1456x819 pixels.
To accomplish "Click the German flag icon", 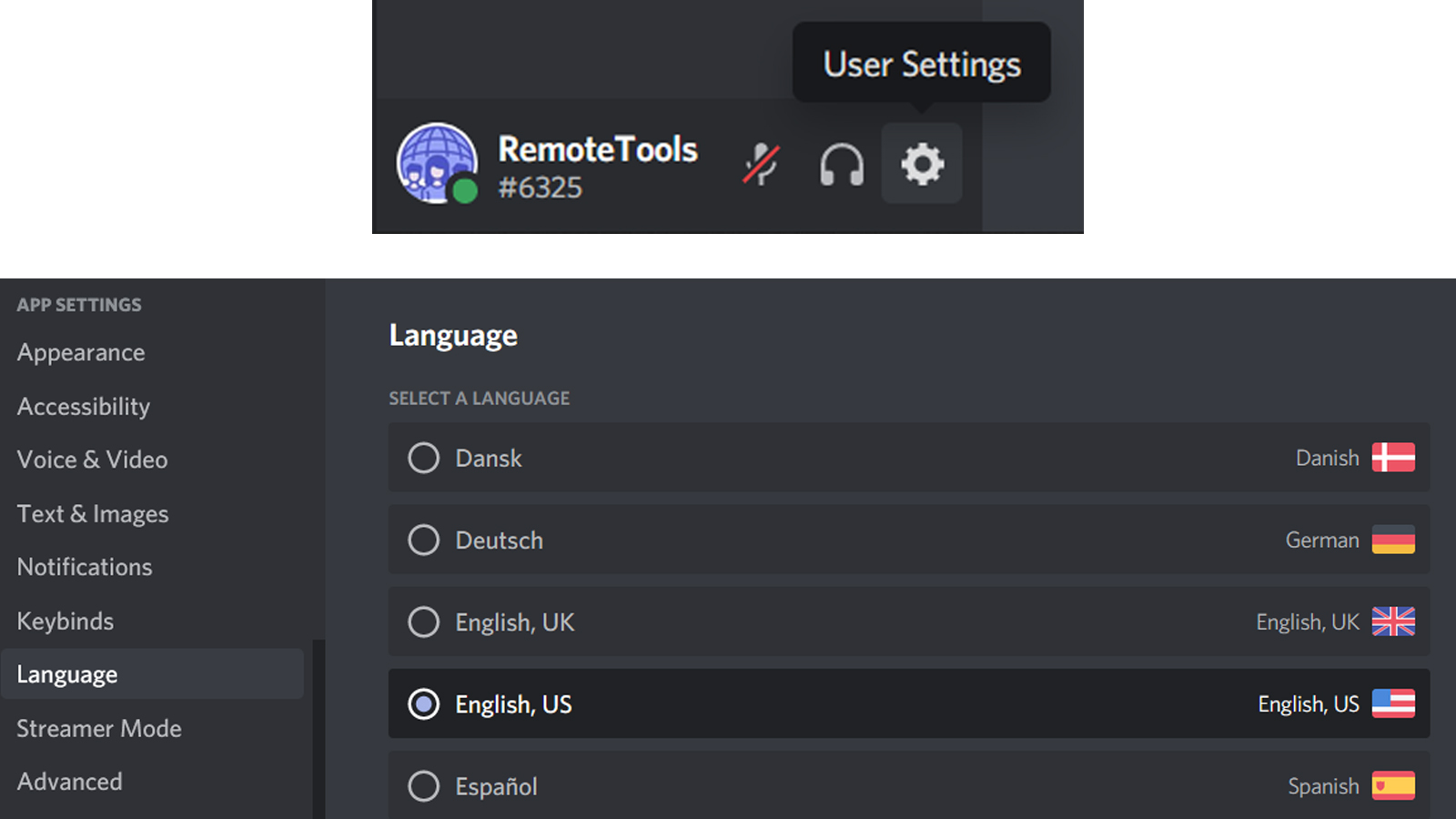I will 1393,540.
